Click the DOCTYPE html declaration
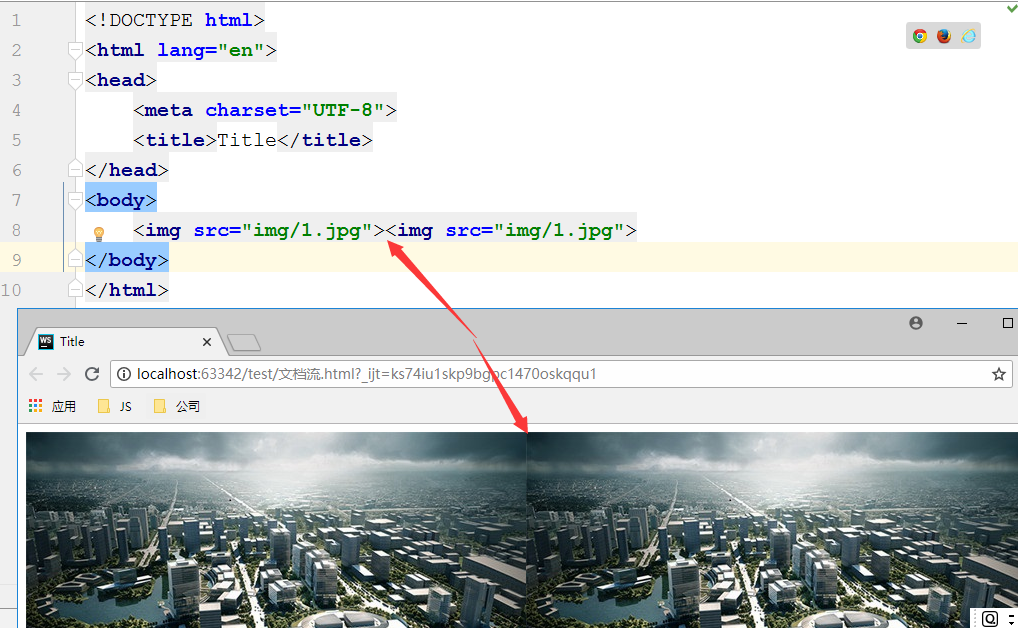The width and height of the screenshot is (1018, 628). [x=175, y=20]
